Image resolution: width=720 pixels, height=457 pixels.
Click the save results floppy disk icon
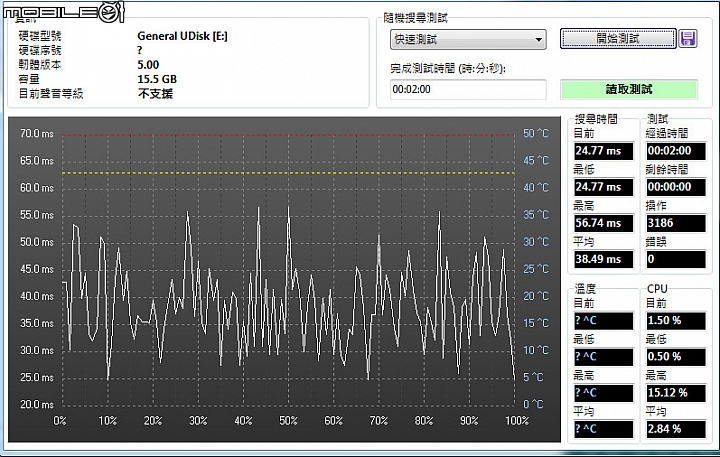[687, 39]
